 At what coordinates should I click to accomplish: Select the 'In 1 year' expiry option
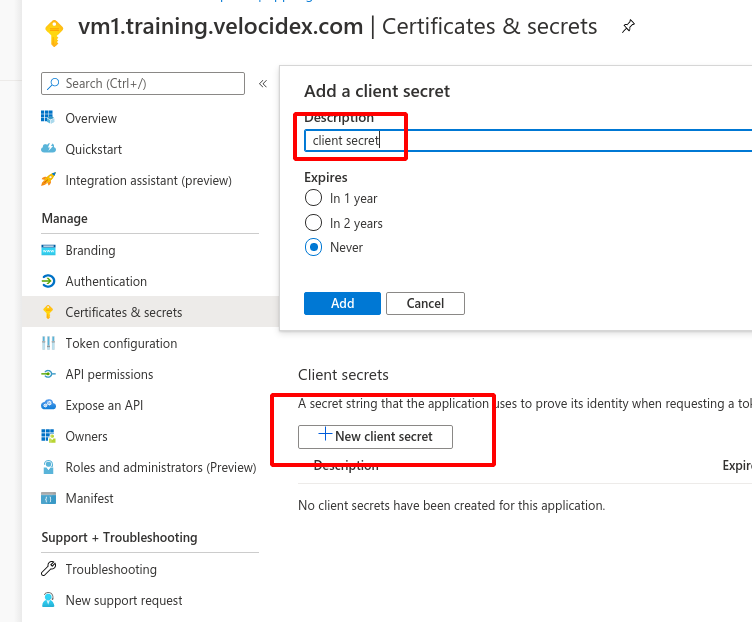pos(313,198)
